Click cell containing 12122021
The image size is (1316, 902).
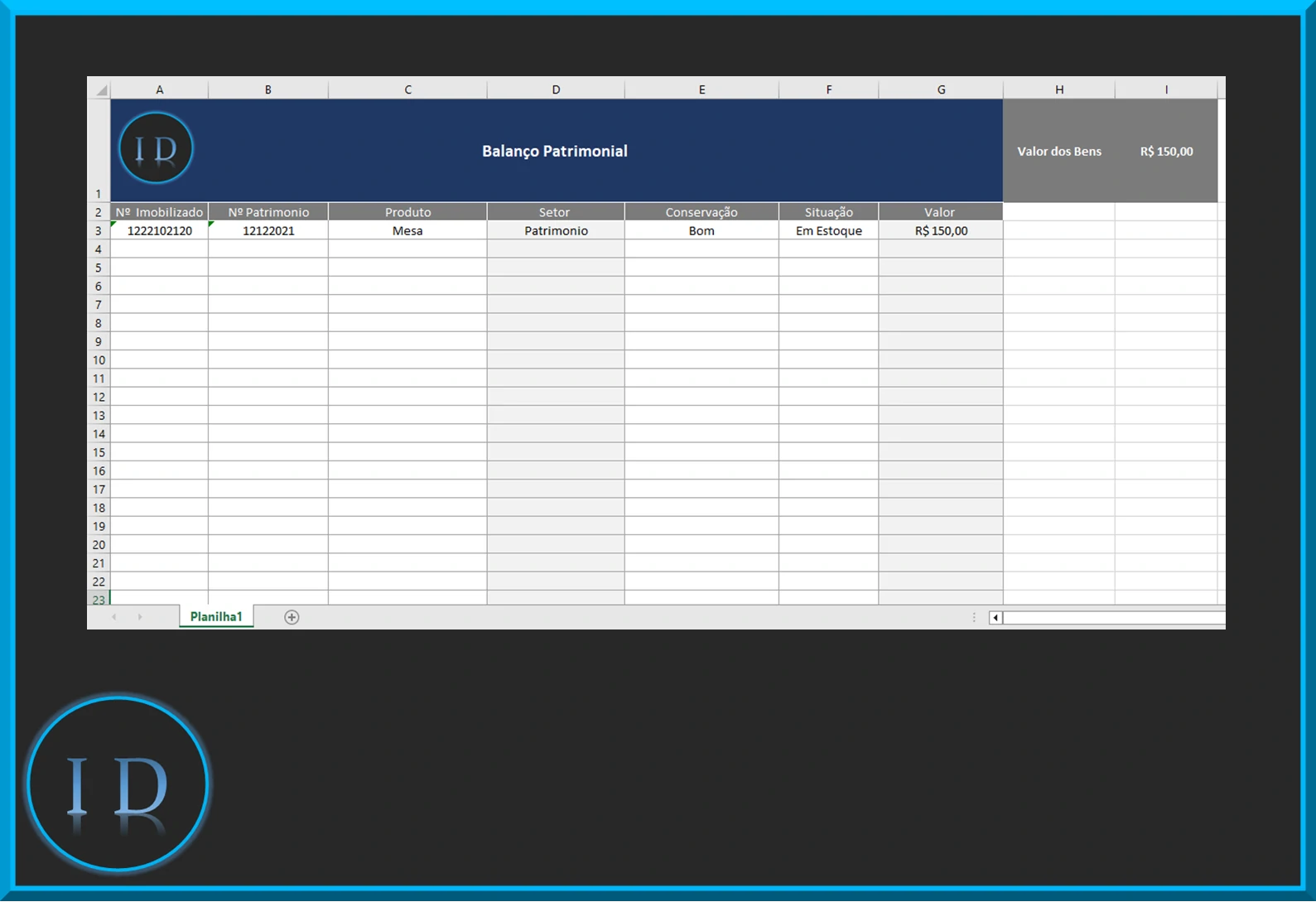coord(268,230)
